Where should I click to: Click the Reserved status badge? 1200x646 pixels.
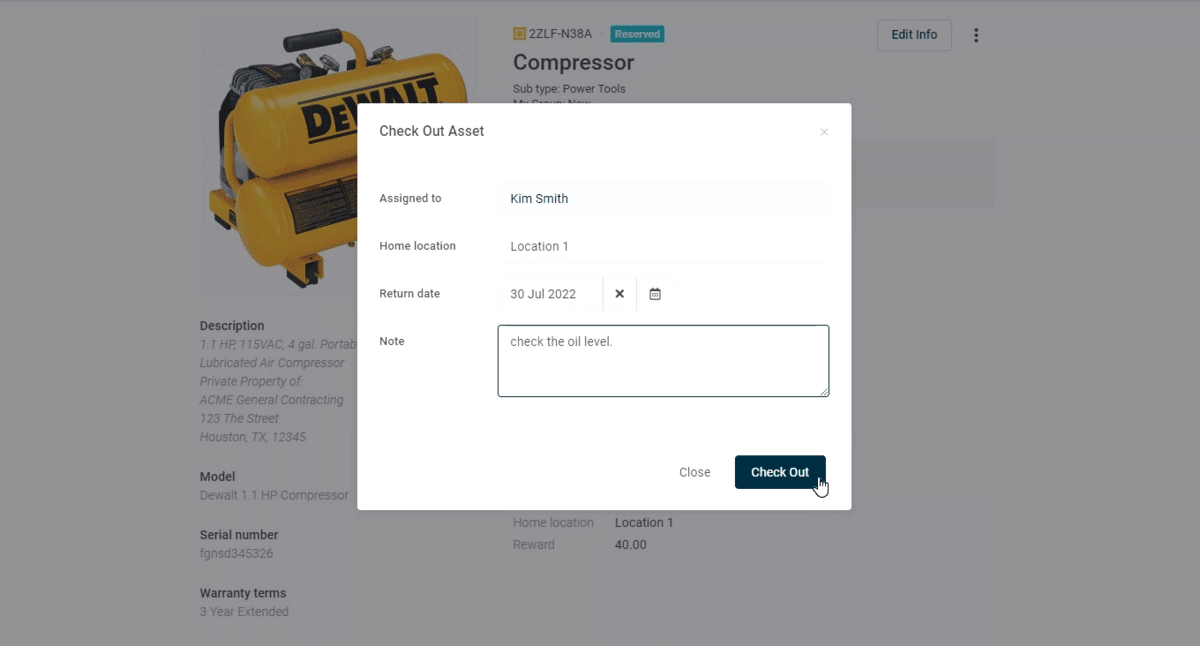637,34
